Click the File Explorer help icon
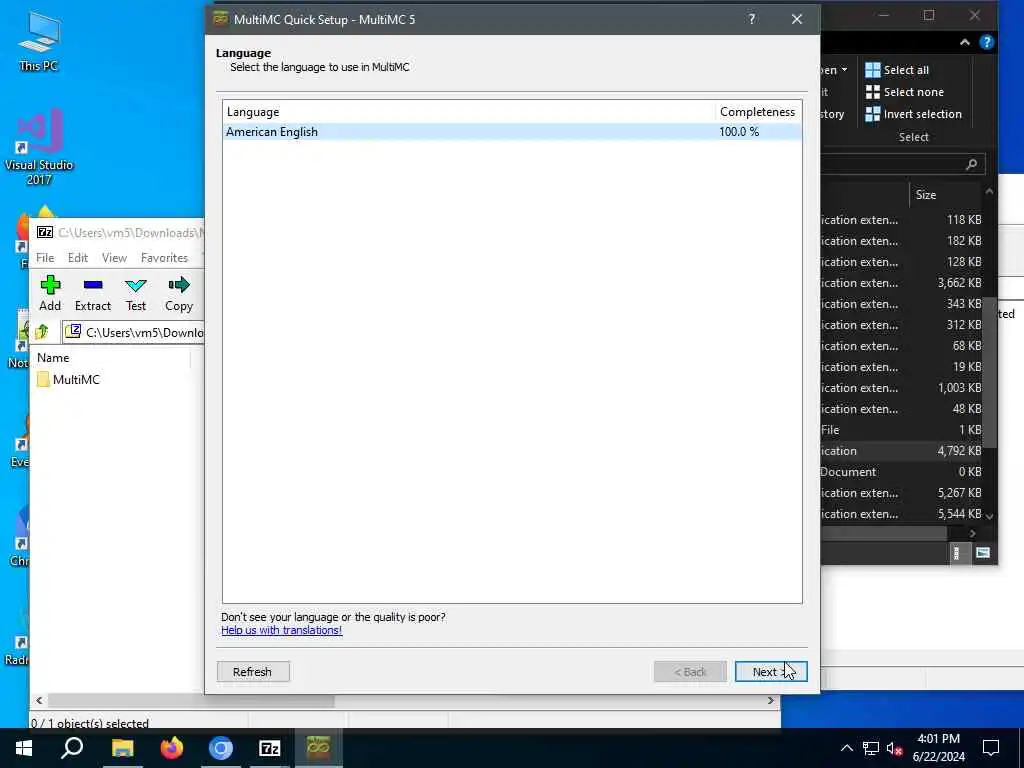Screen dimensions: 1024x768 point(987,42)
